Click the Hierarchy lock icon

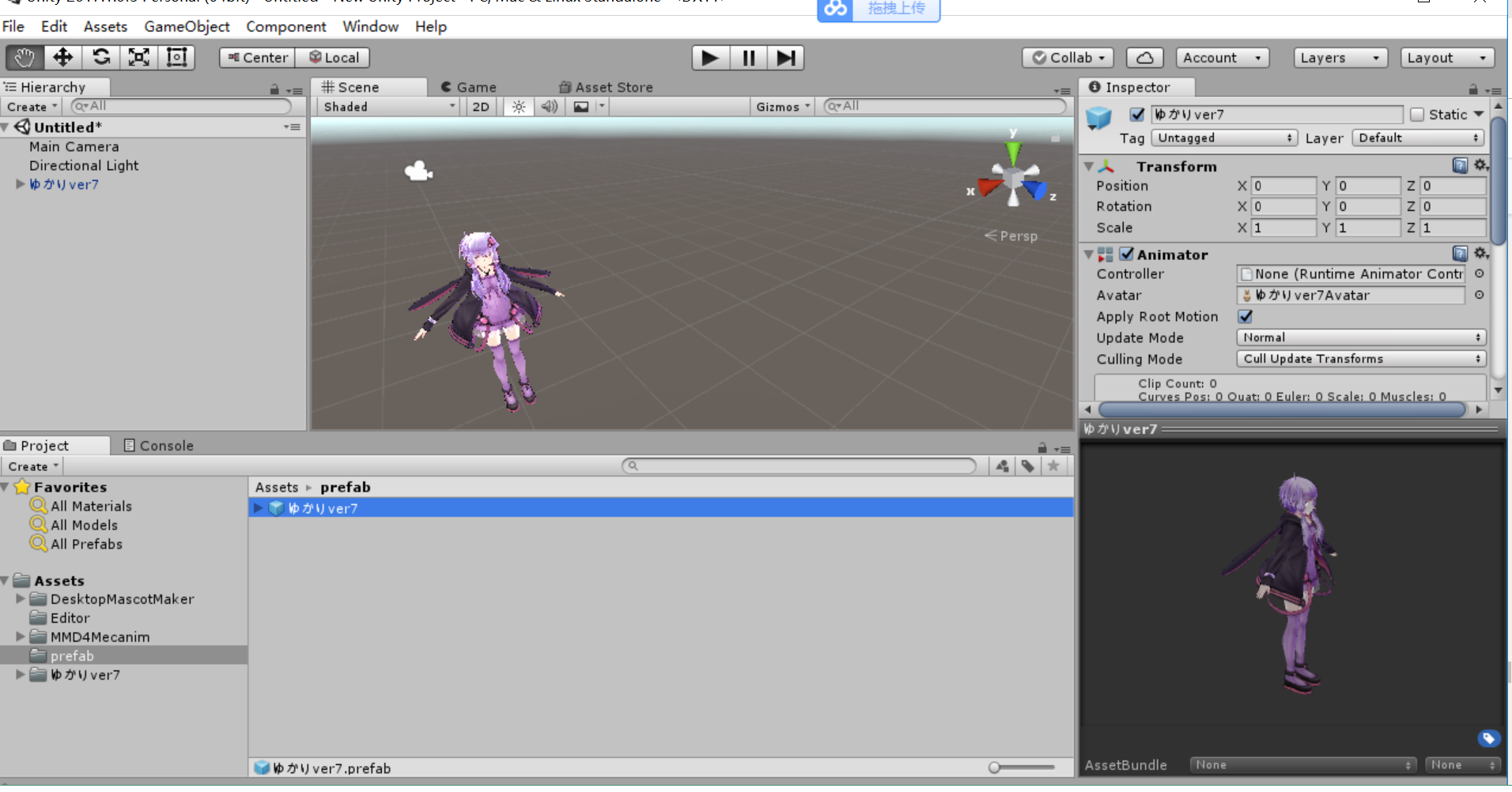coord(274,89)
